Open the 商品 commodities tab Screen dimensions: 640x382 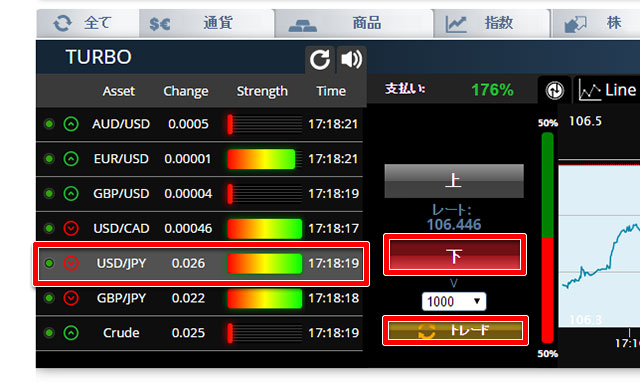tap(354, 23)
